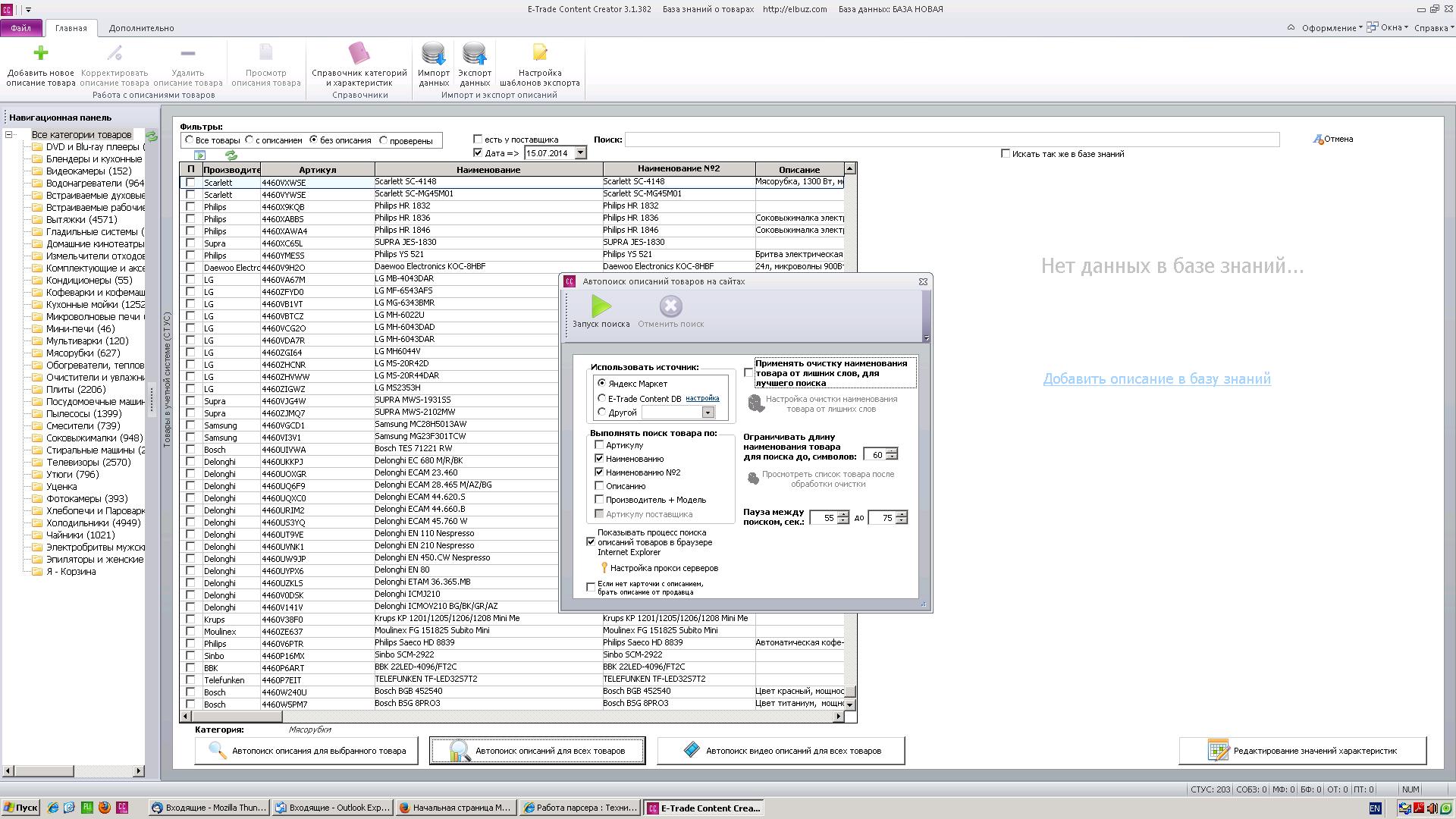
Task: Open the Справка dropdown menu
Action: pos(1435,28)
